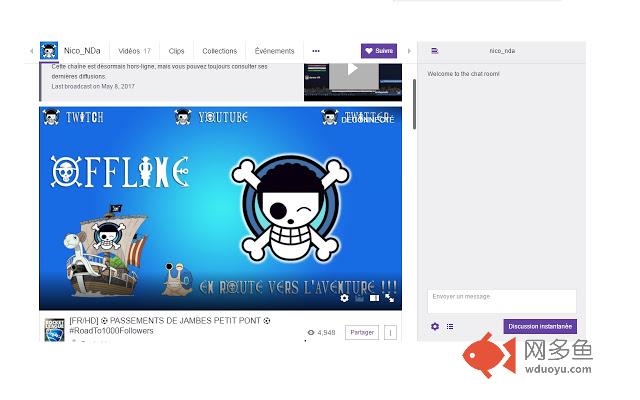640x400 pixels.
Task: Open the Collections tab
Action: tap(219, 51)
